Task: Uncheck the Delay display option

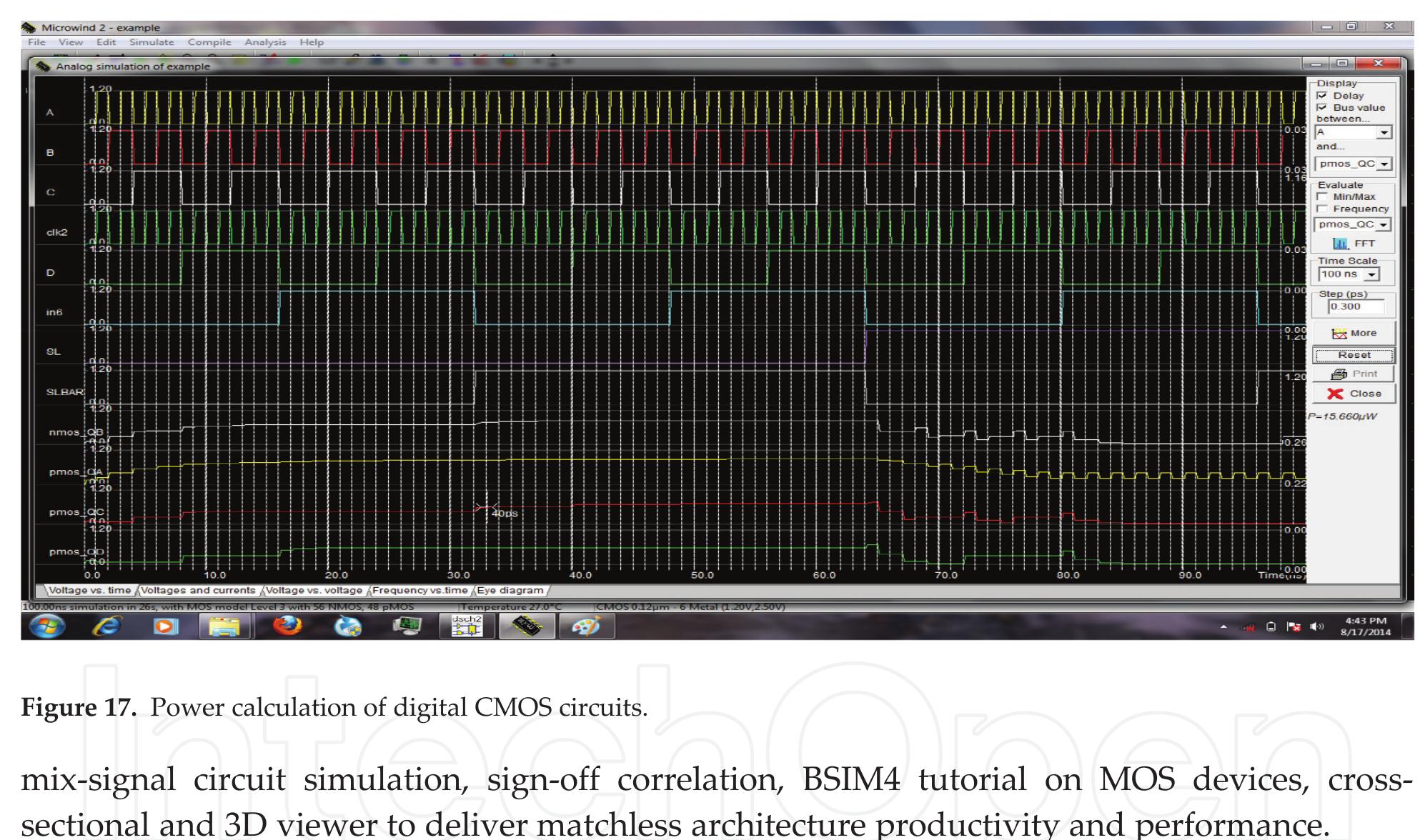Action: 1321,95
